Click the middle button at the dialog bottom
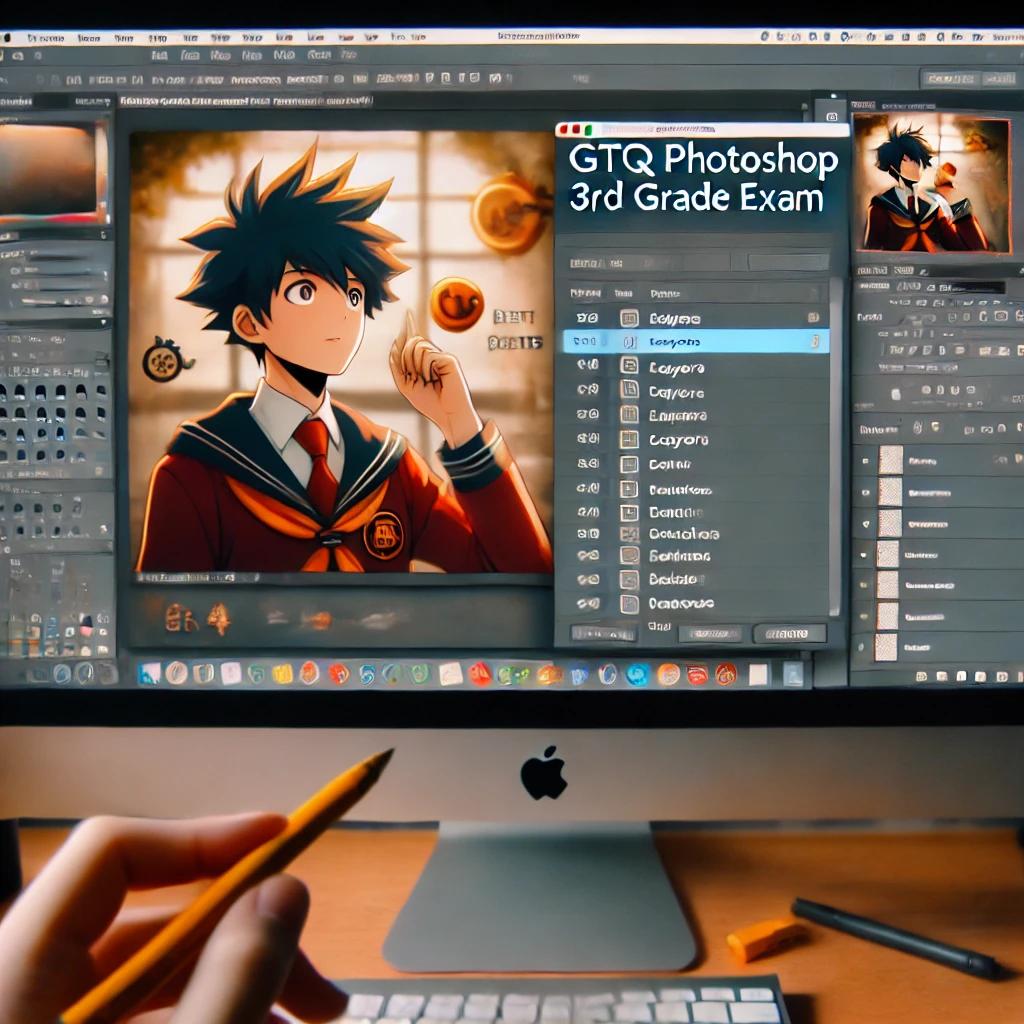Viewport: 1024px width, 1024px height. [x=710, y=633]
